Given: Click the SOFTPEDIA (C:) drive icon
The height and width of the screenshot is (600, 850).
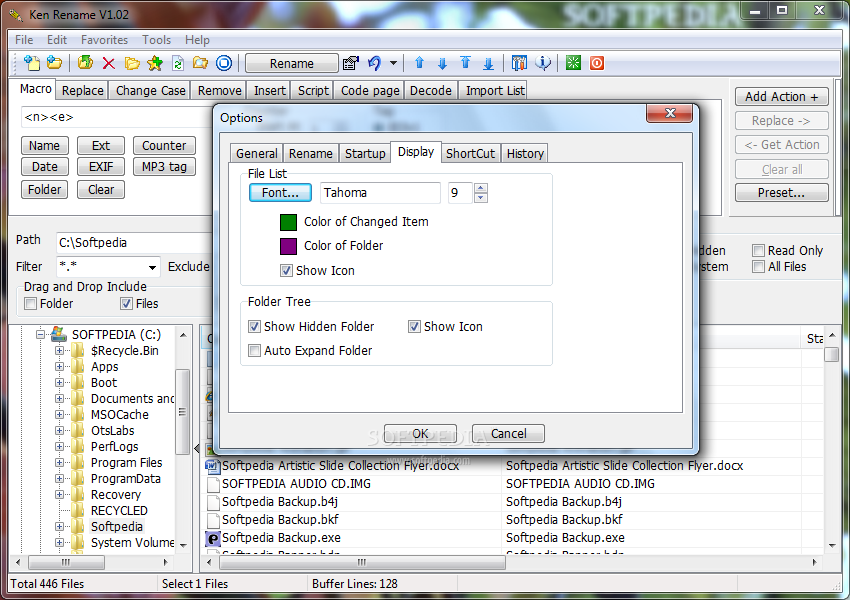Looking at the screenshot, I should (x=58, y=334).
